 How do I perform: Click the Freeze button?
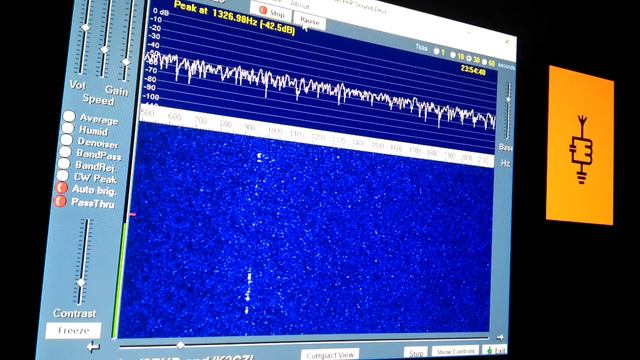pos(73,330)
